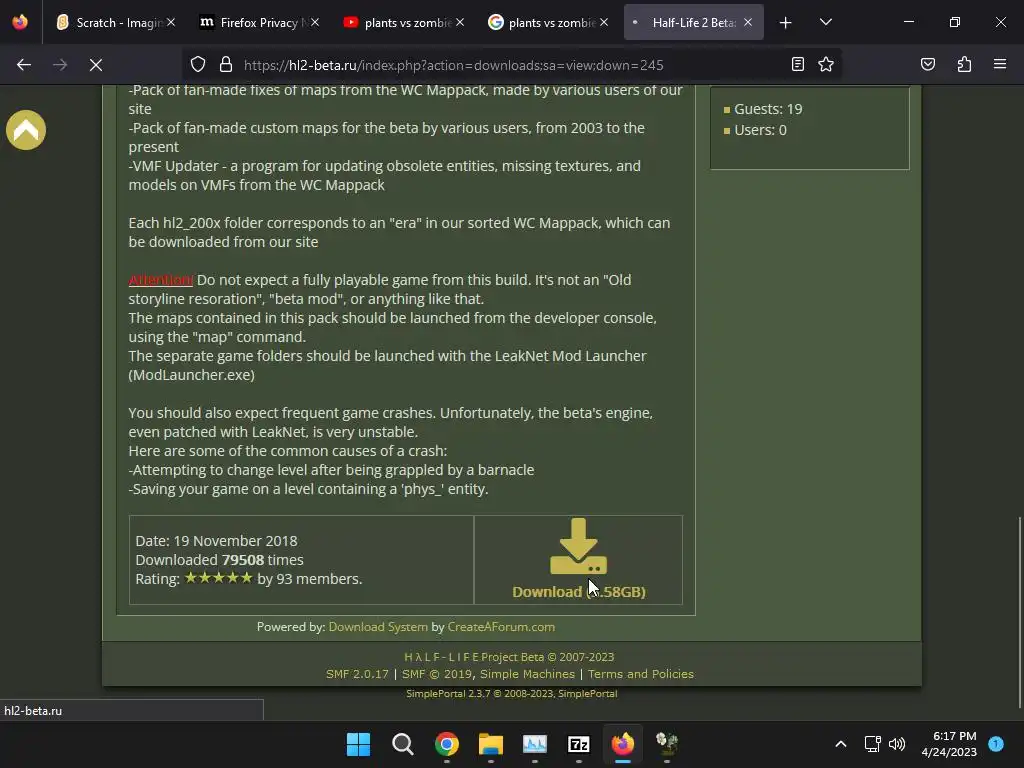Open Terms and Policies link
This screenshot has width=1024, height=768.
pyautogui.click(x=641, y=674)
